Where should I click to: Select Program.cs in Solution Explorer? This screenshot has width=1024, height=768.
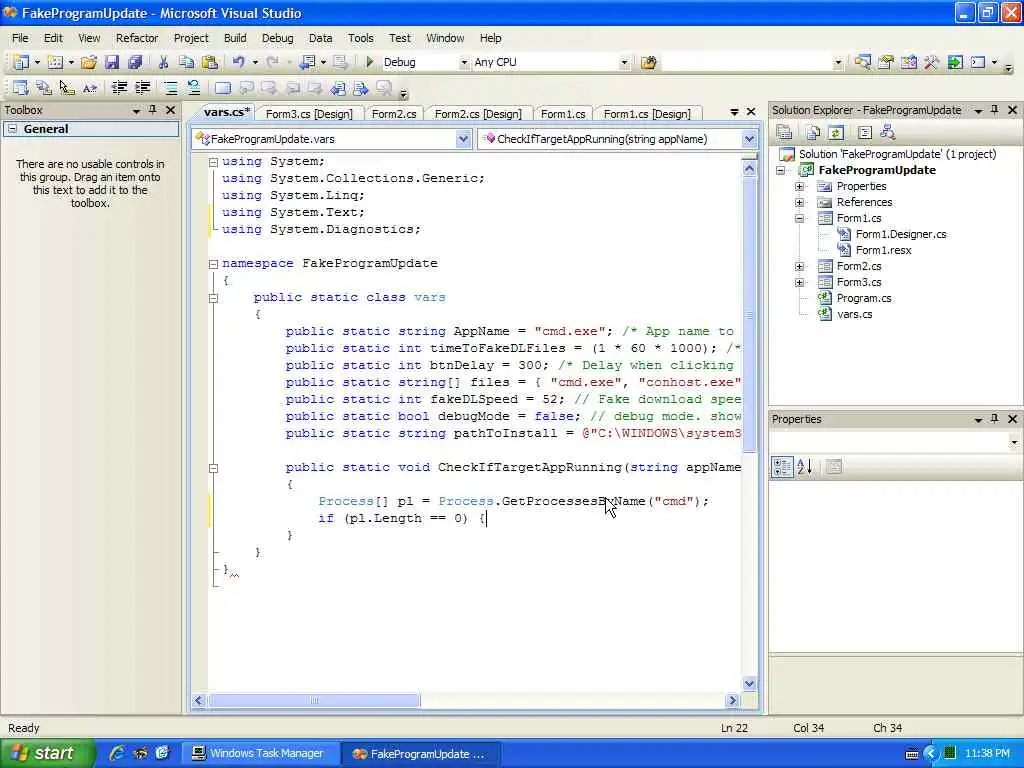click(864, 298)
